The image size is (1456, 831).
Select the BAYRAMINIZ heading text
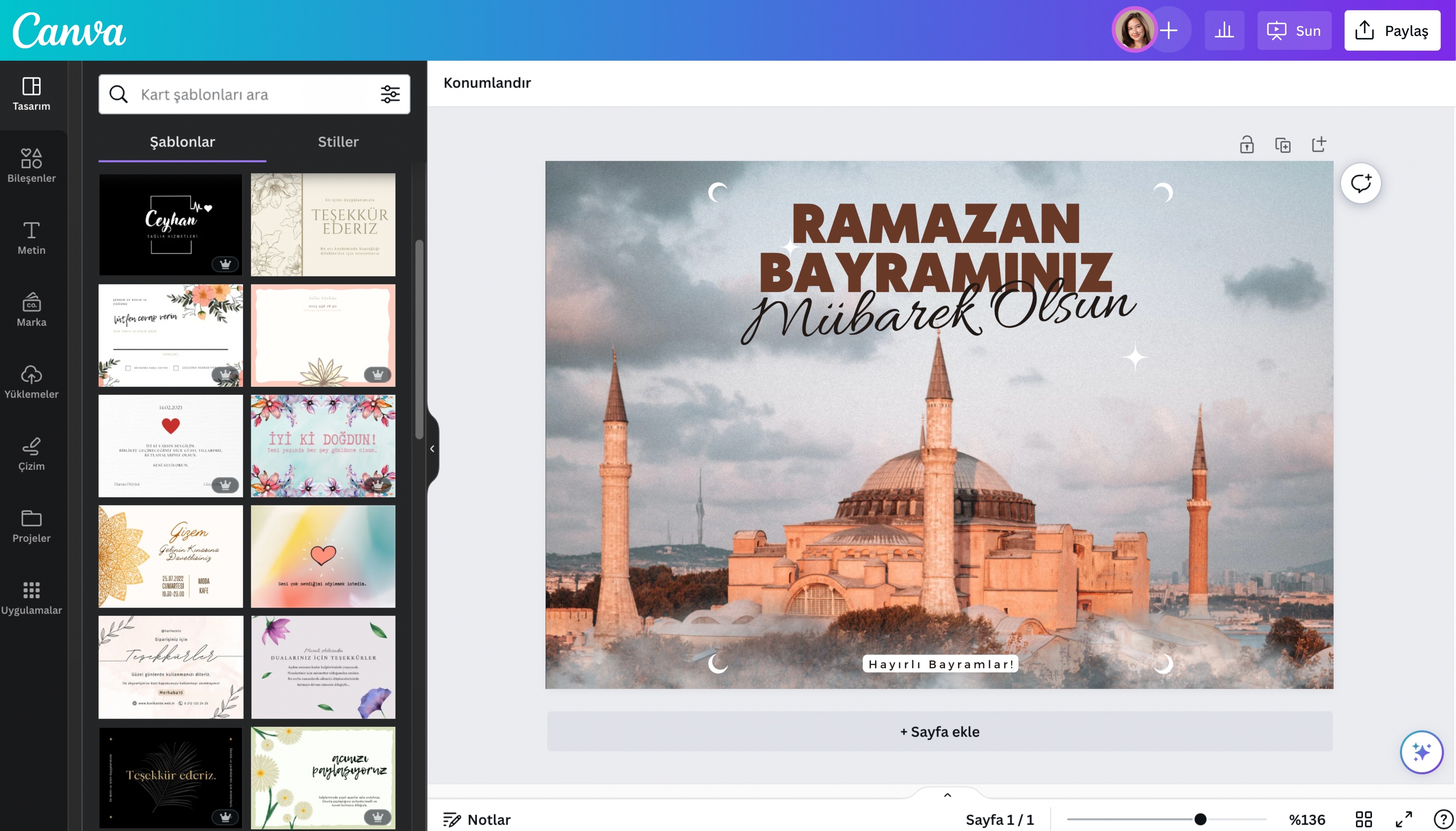[935, 273]
